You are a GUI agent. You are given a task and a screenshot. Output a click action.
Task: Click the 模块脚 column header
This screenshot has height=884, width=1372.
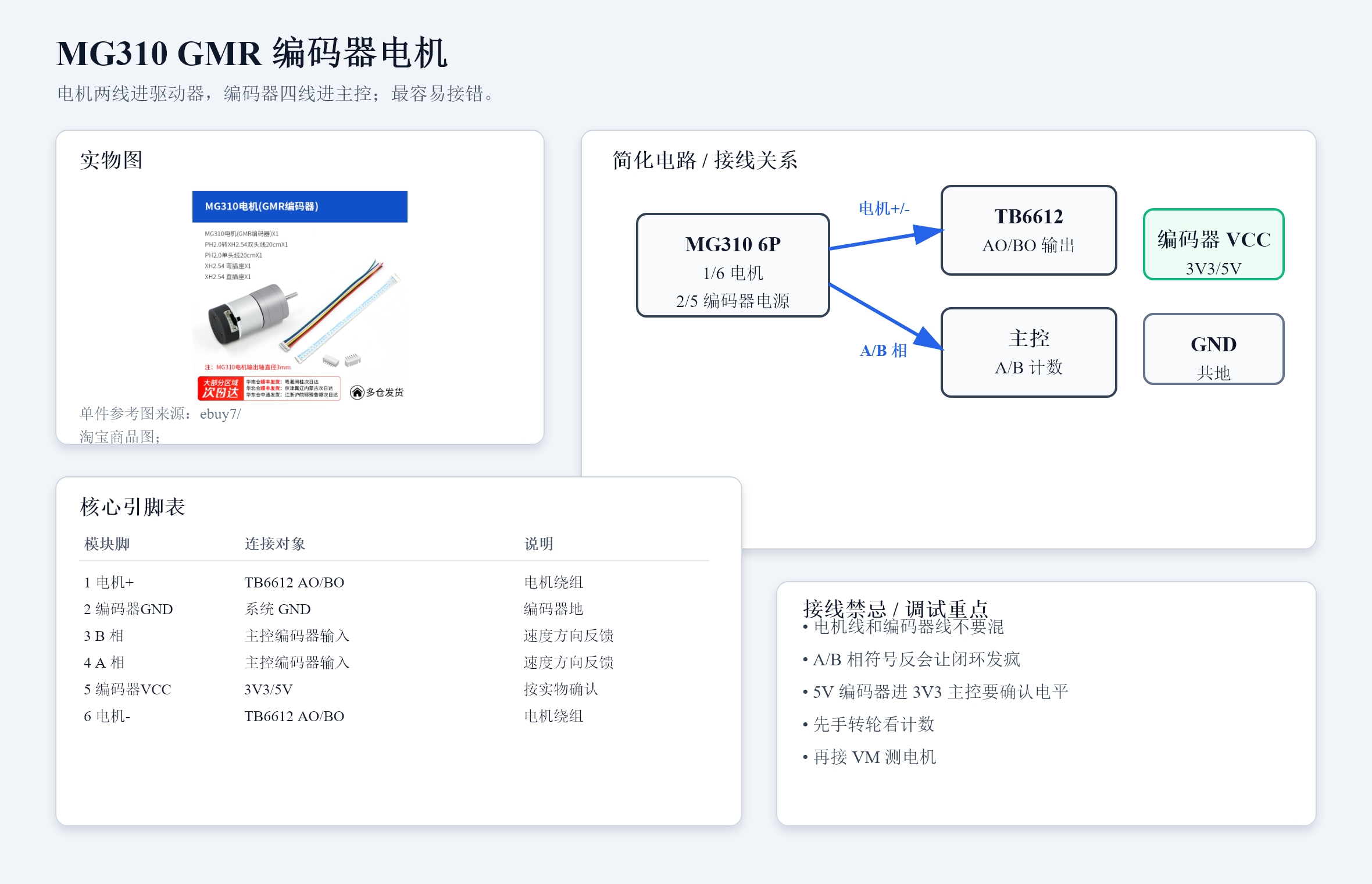(x=107, y=544)
